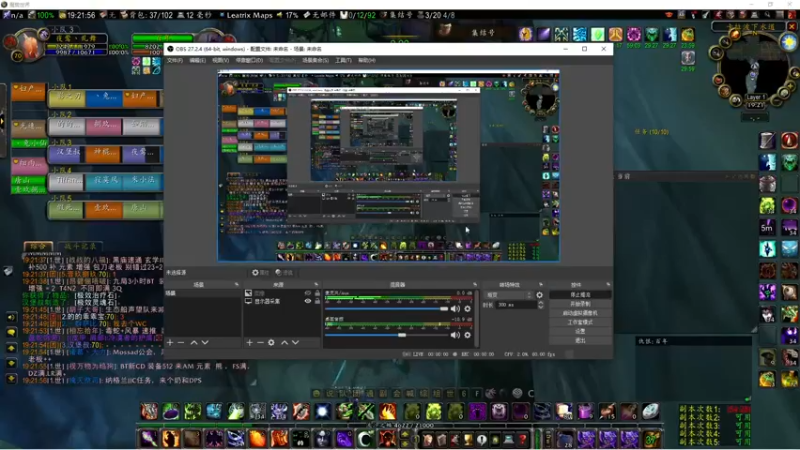This screenshot has width=800, height=450.
Task: Switch to the 战斗记录 chat tab in game
Action: coord(80,246)
